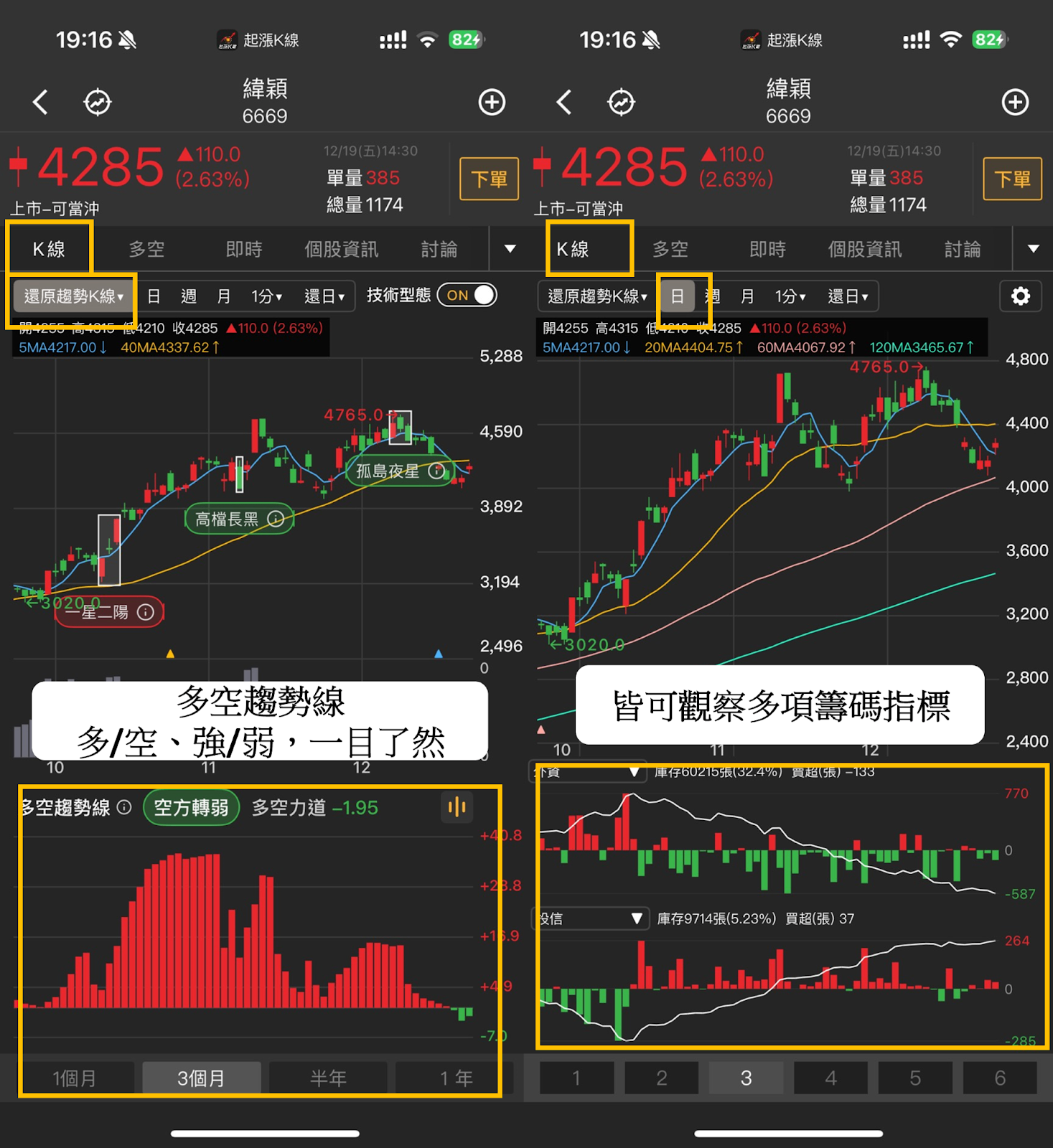Select 即時 tab in left screen

244,249
